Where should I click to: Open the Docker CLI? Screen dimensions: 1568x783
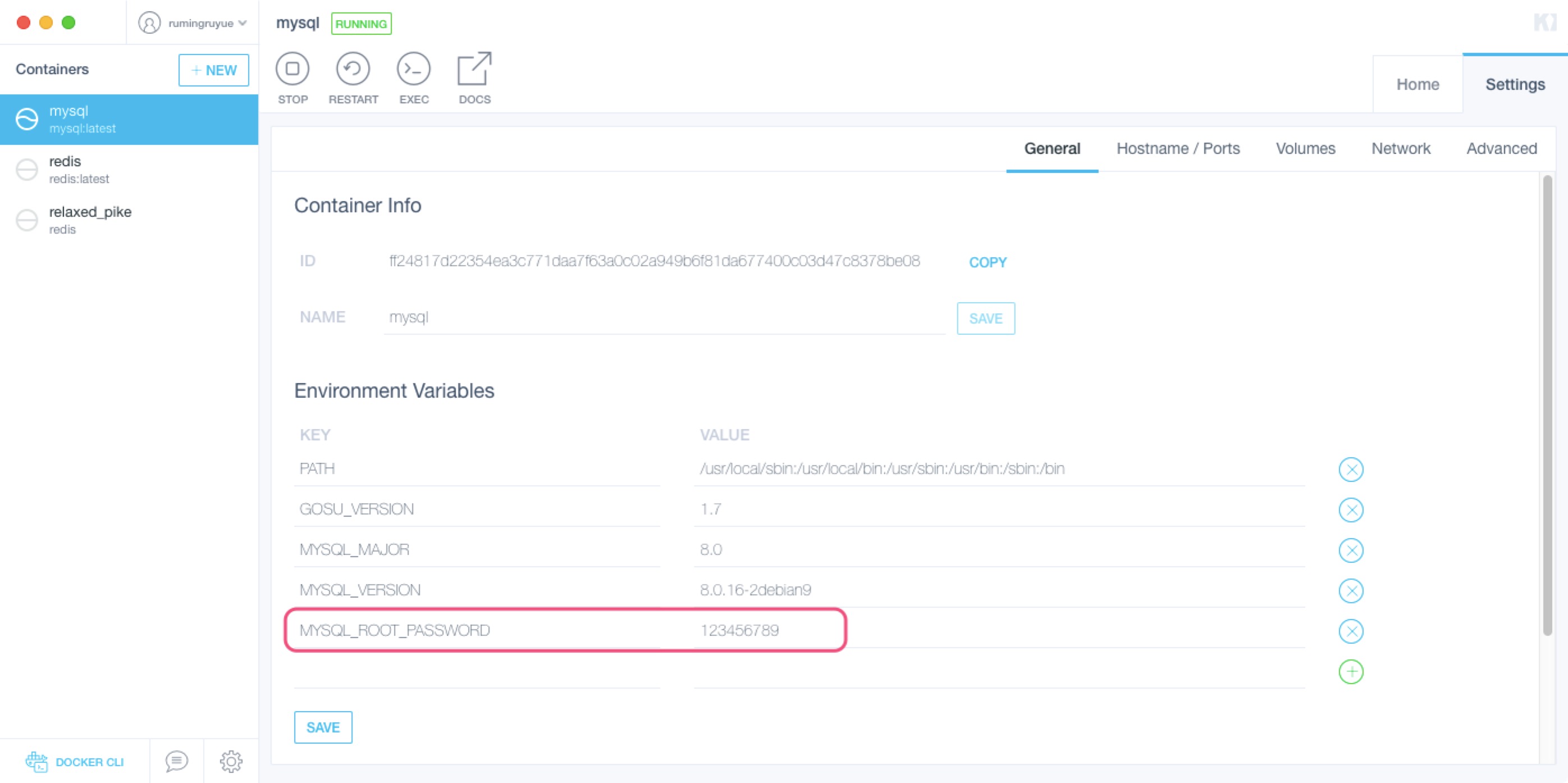75,762
